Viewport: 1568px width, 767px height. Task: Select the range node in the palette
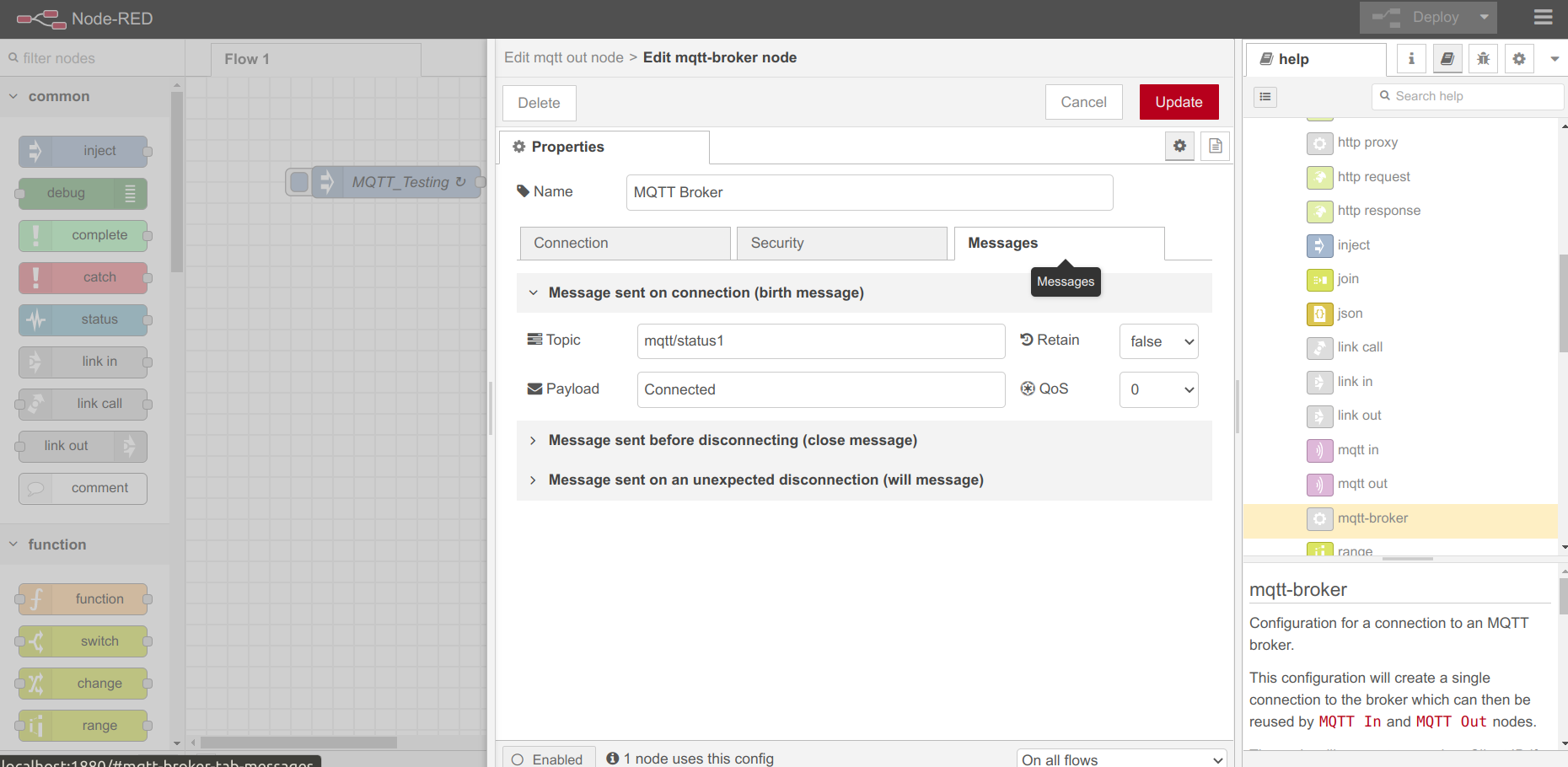(x=83, y=726)
